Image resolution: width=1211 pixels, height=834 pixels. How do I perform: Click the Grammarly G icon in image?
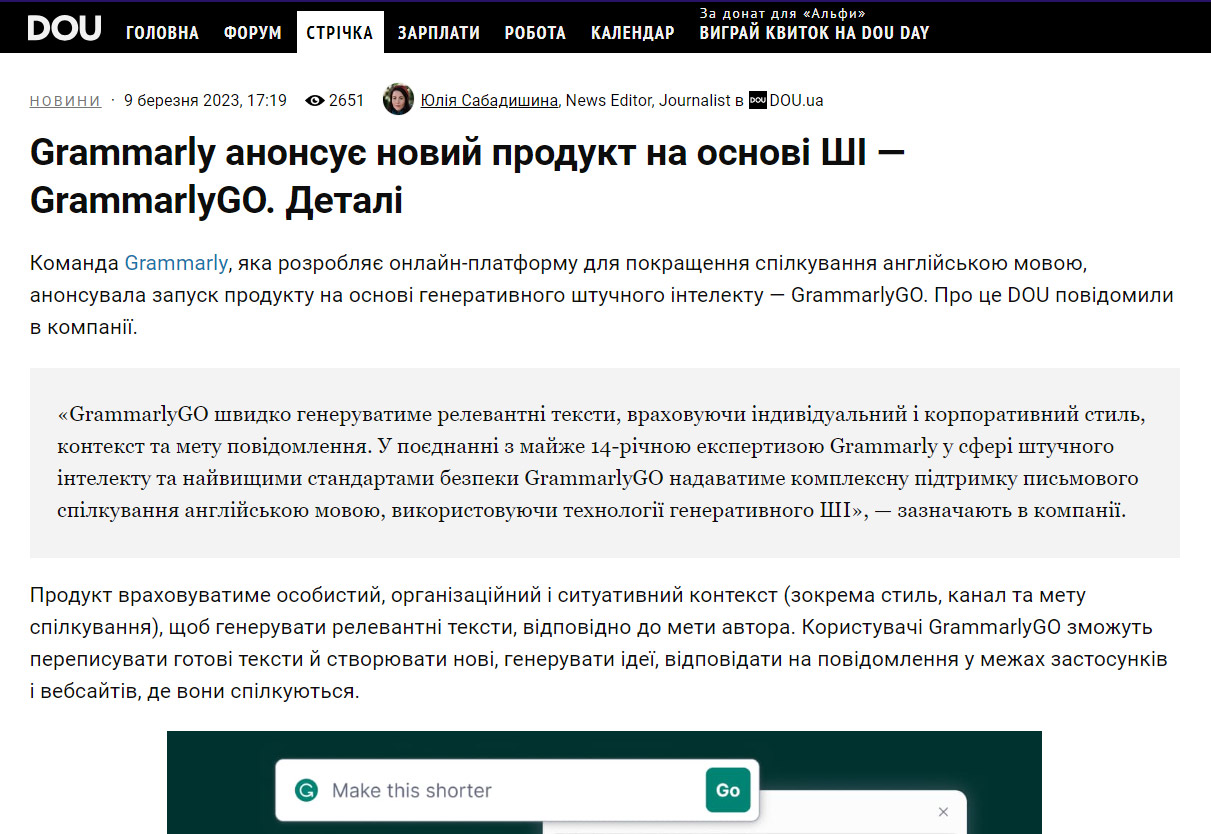[306, 790]
